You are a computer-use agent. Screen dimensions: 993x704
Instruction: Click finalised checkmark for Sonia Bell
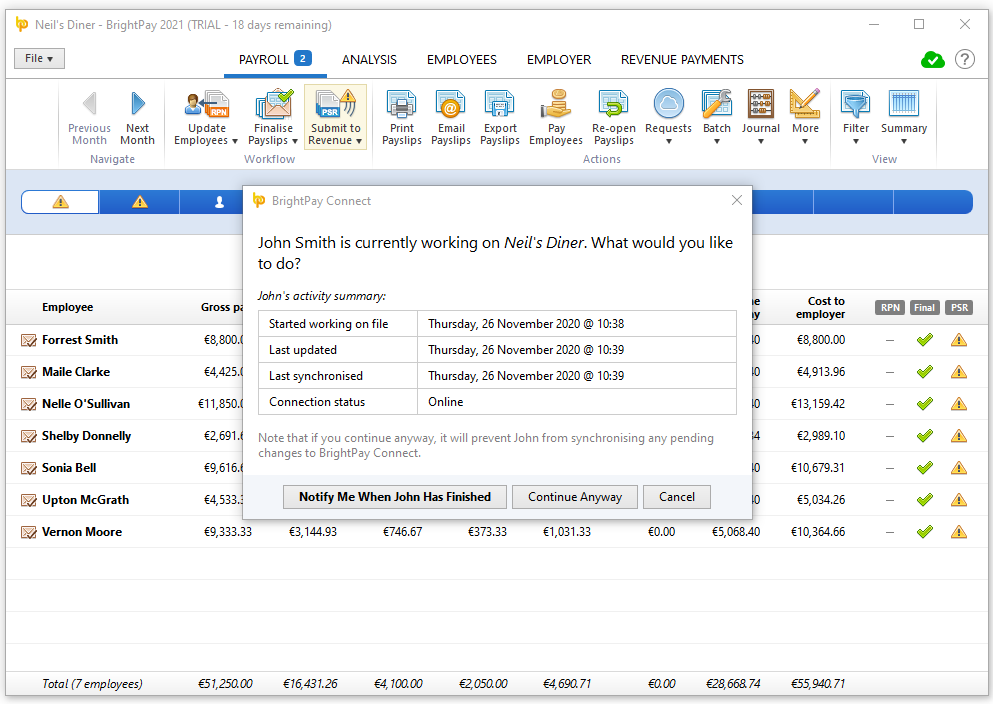[925, 468]
